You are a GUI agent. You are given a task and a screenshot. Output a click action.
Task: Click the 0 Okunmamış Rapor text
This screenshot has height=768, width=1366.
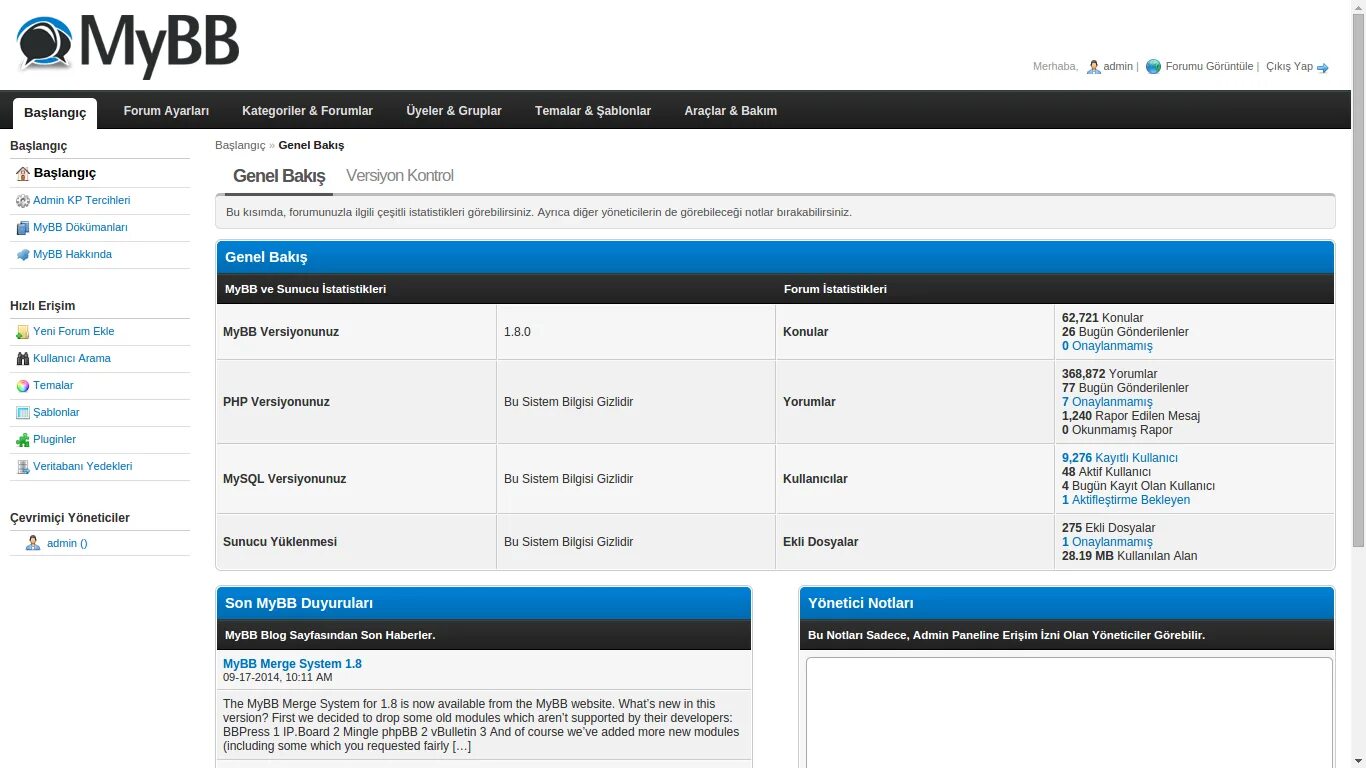(x=1117, y=430)
